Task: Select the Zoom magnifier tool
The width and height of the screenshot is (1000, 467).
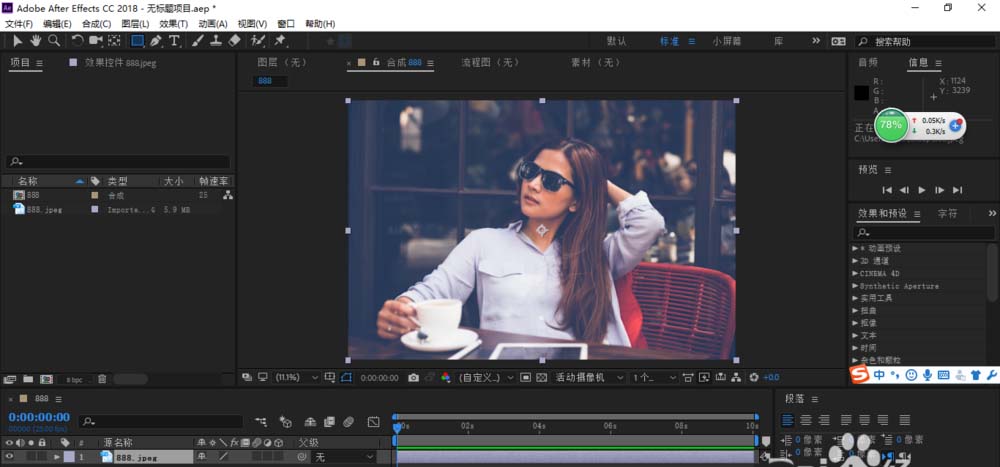Action: coord(54,41)
